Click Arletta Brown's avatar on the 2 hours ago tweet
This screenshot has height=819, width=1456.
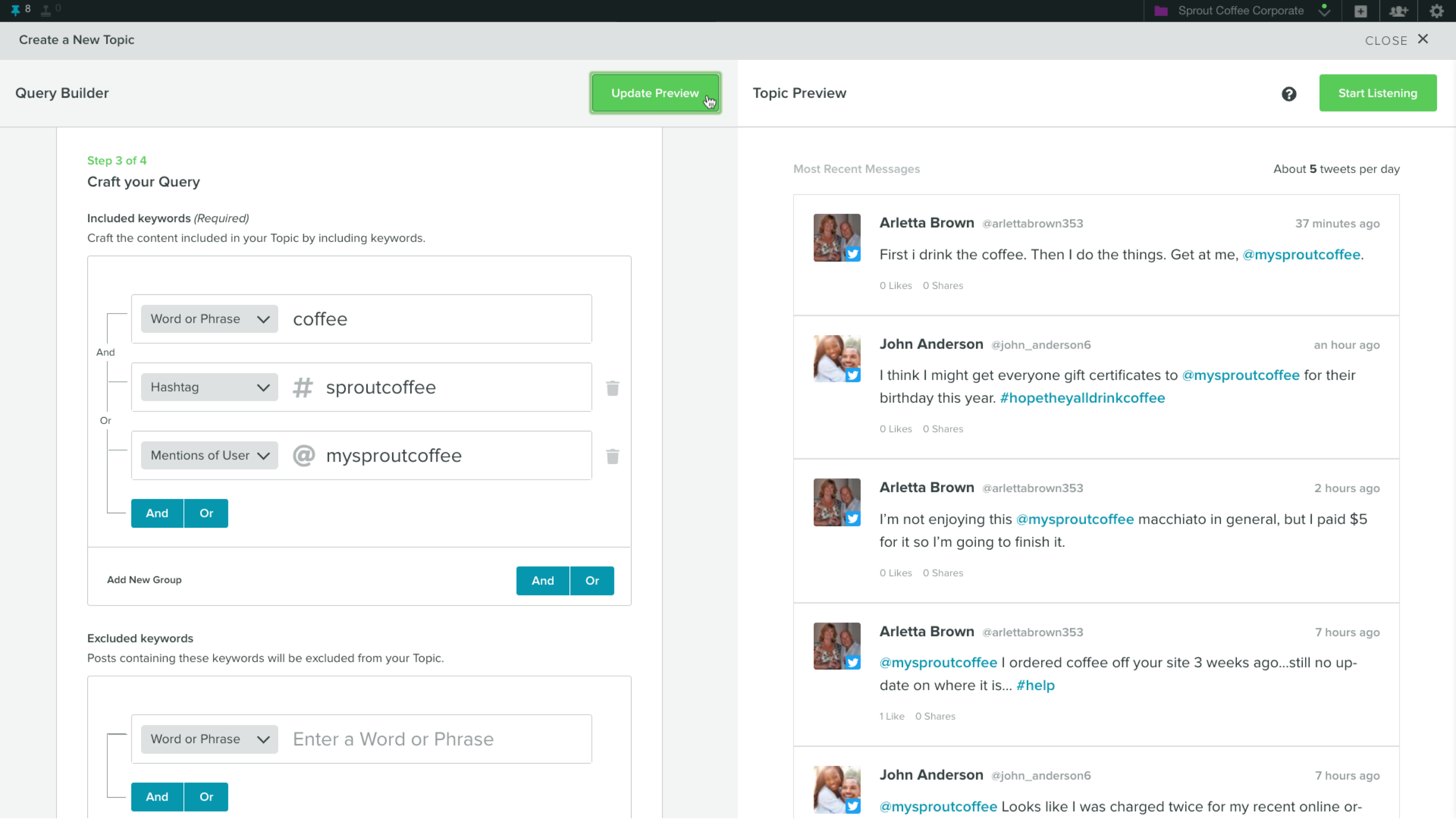click(836, 502)
